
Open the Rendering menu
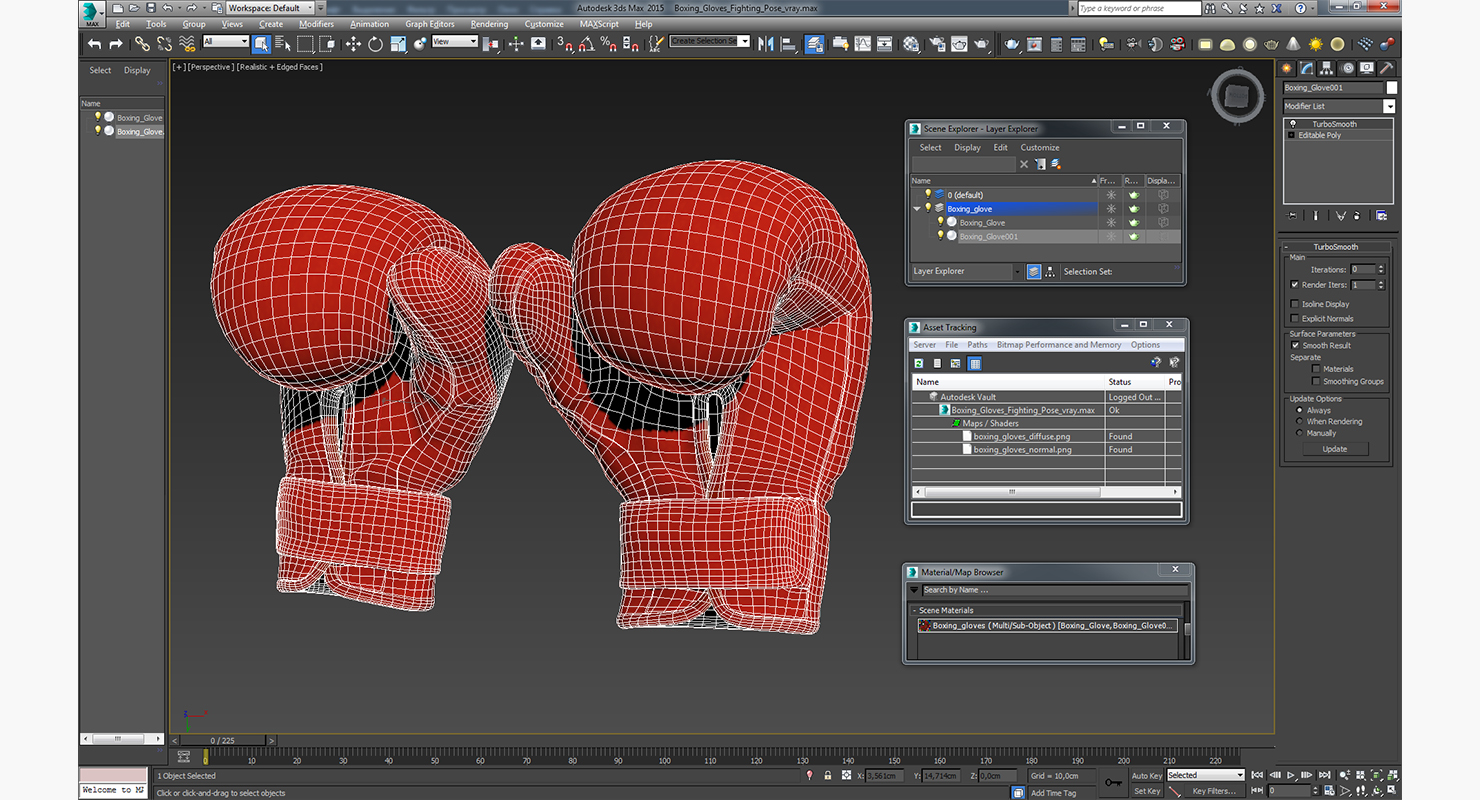click(489, 24)
